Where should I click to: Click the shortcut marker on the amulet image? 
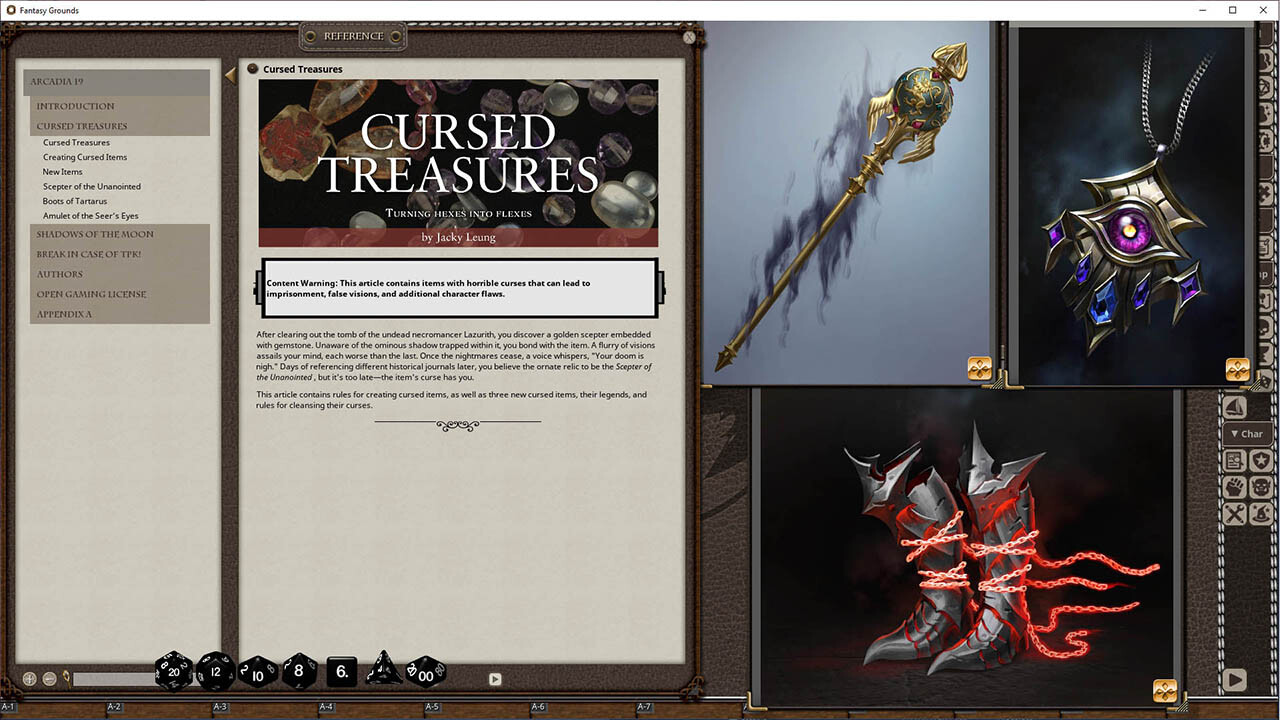1238,371
